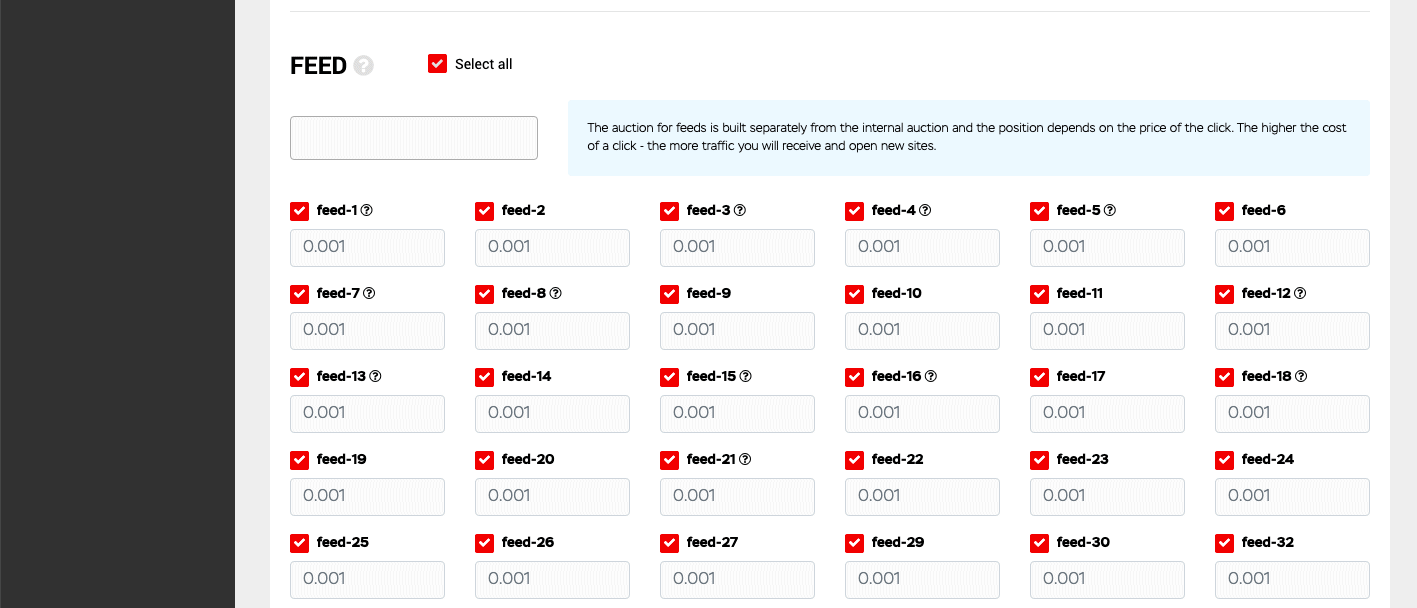Toggle the feed-24 checkbox off
The image size is (1417, 608).
point(1225,460)
